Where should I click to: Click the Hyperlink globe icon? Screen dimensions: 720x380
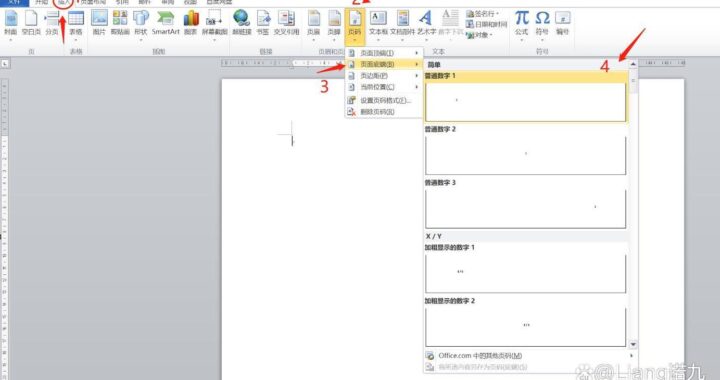242,23
